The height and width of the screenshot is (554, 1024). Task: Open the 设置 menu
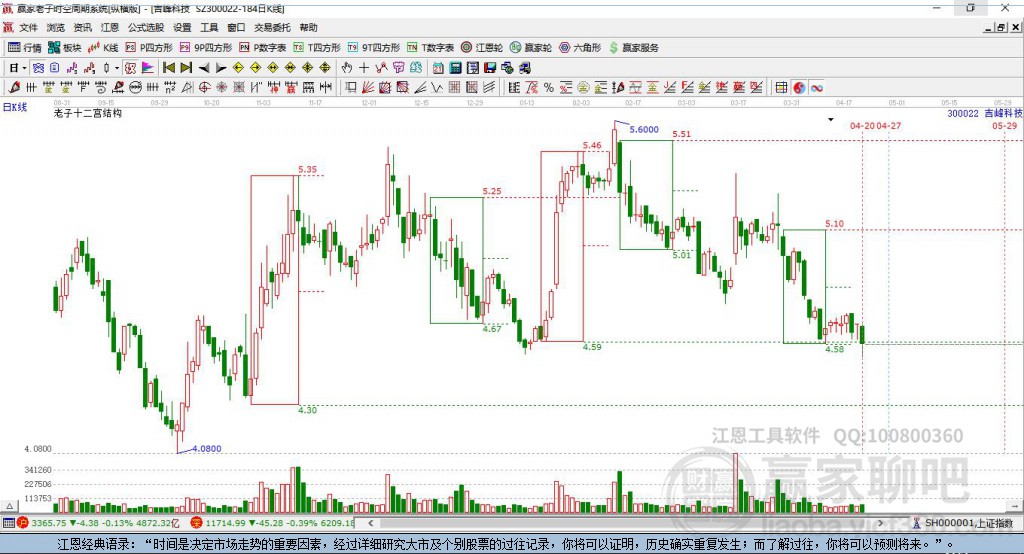[x=182, y=27]
